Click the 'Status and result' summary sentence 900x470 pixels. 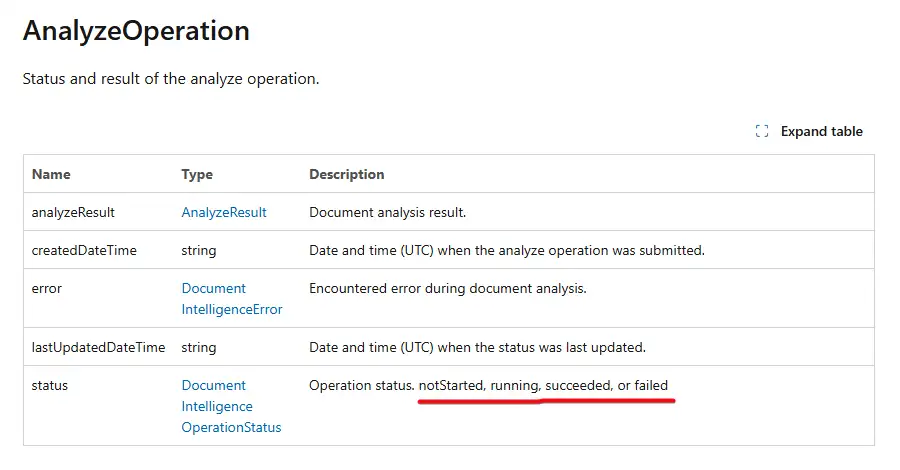coord(171,79)
